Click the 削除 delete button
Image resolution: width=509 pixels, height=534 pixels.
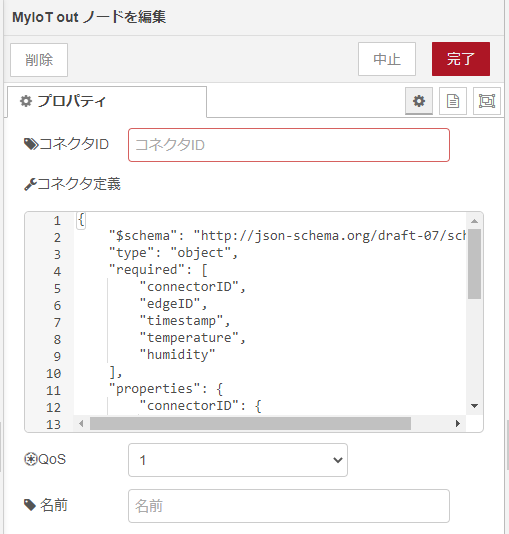point(39,60)
